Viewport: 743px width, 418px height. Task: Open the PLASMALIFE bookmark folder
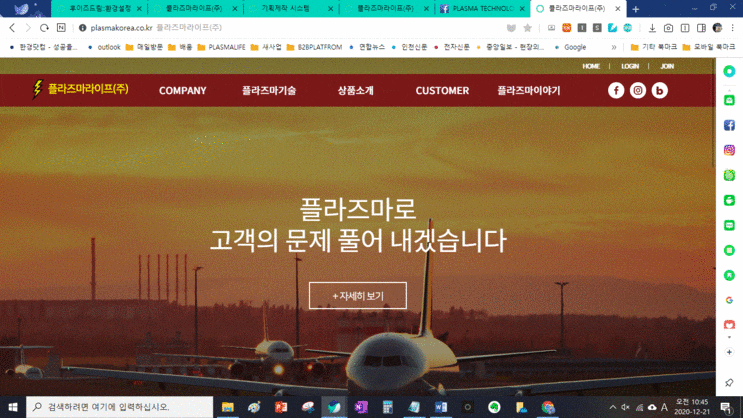coord(221,47)
